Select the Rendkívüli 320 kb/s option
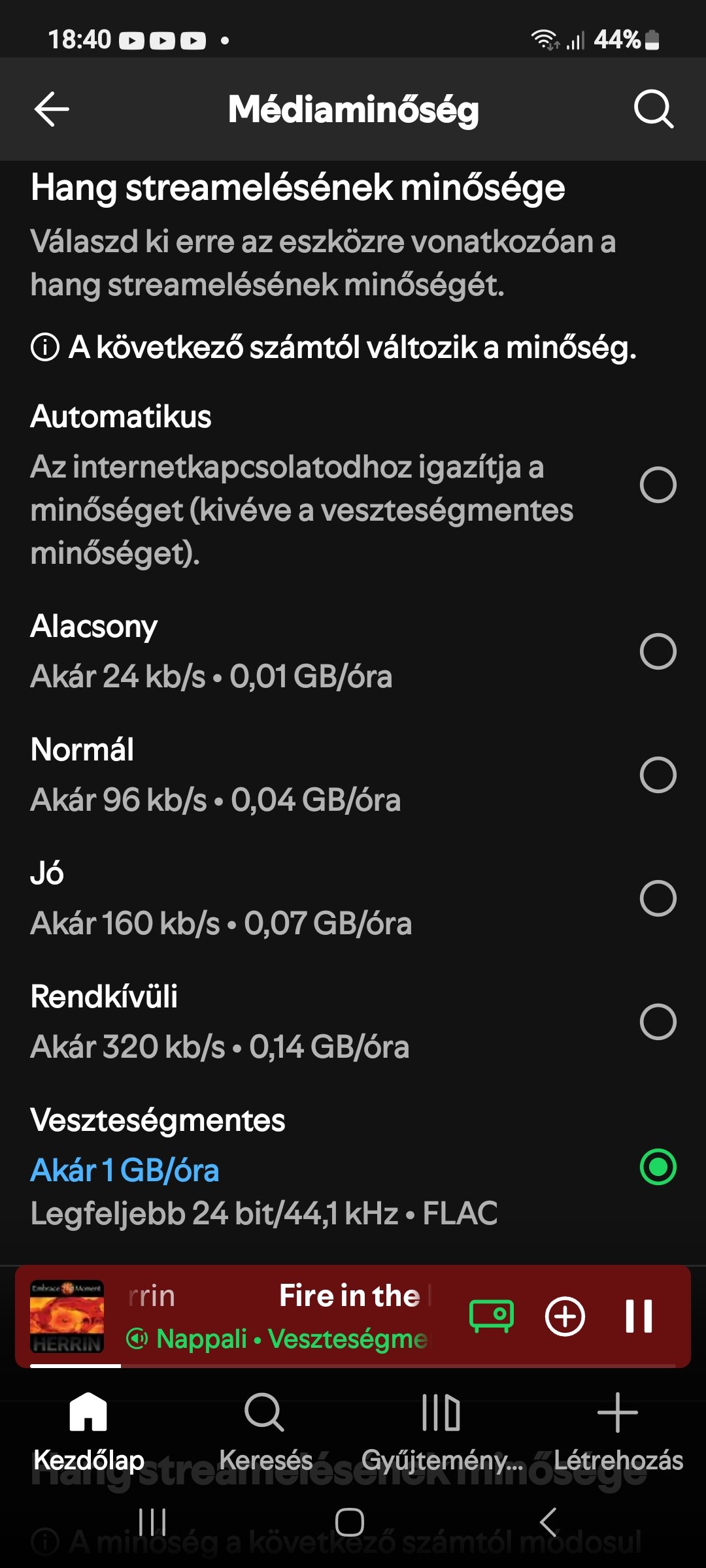This screenshot has width=706, height=1568. tap(658, 1021)
